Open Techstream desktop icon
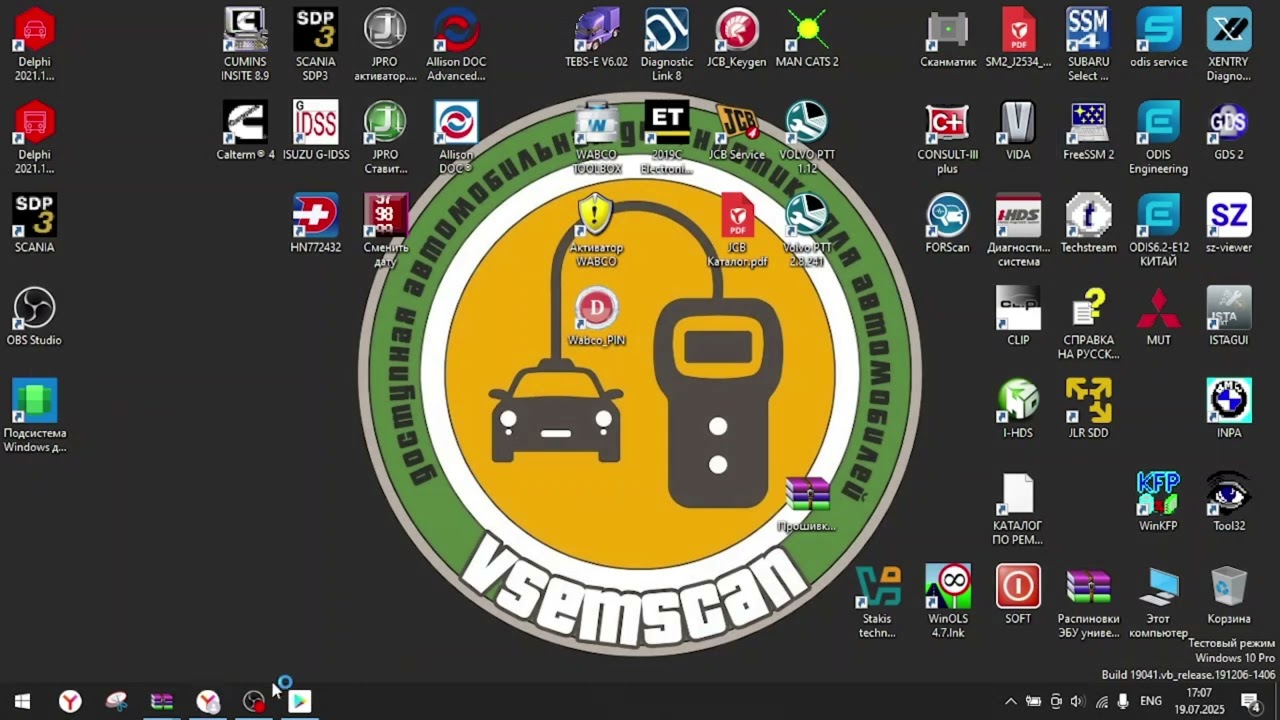Viewport: 1280px width, 720px height. click(1088, 224)
